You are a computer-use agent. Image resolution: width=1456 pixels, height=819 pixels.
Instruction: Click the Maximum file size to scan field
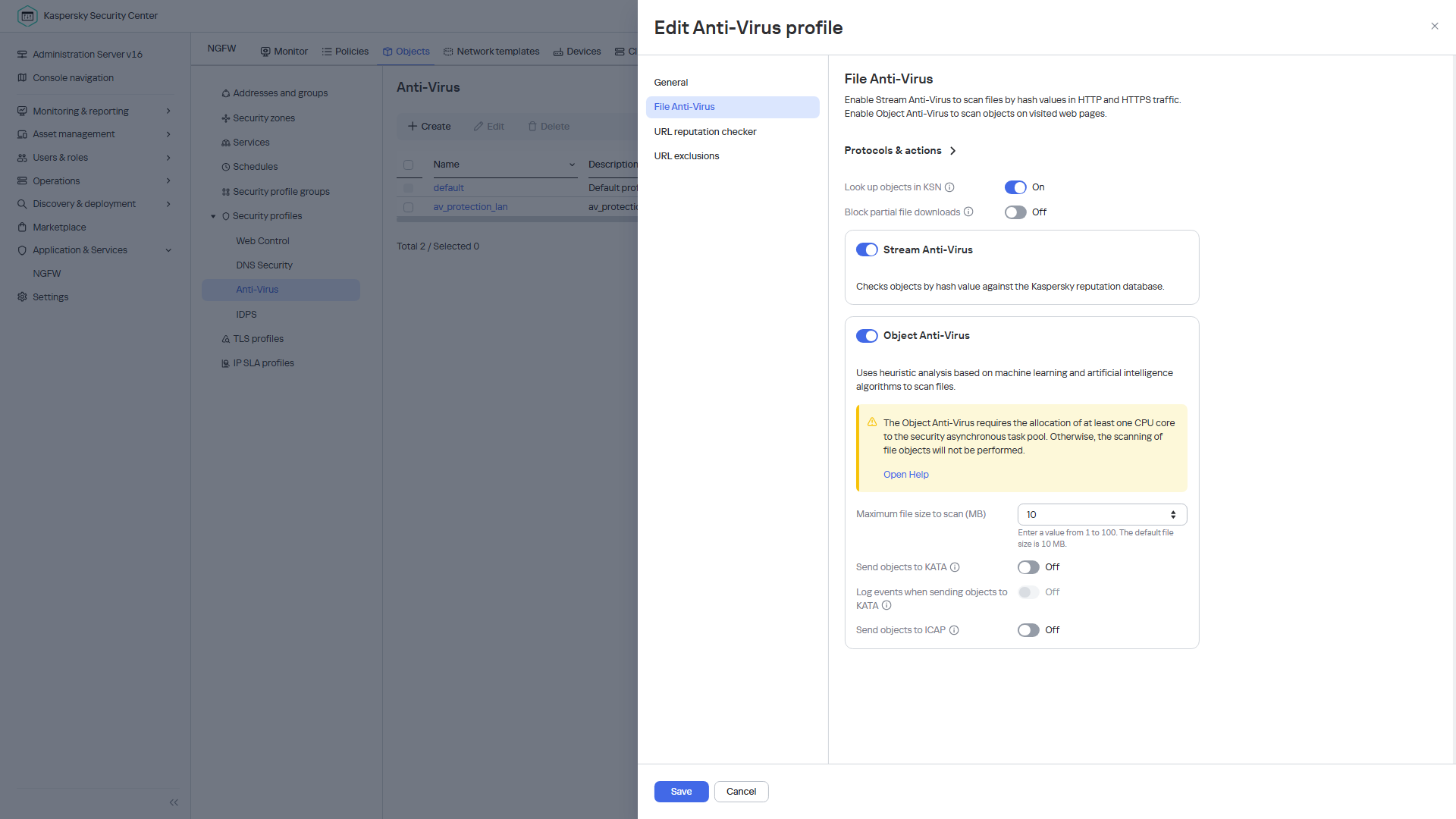(1102, 515)
